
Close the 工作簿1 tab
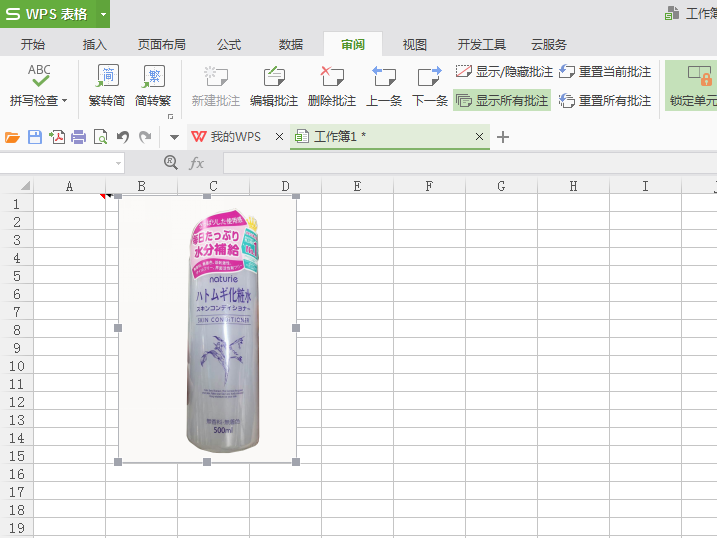click(x=479, y=137)
